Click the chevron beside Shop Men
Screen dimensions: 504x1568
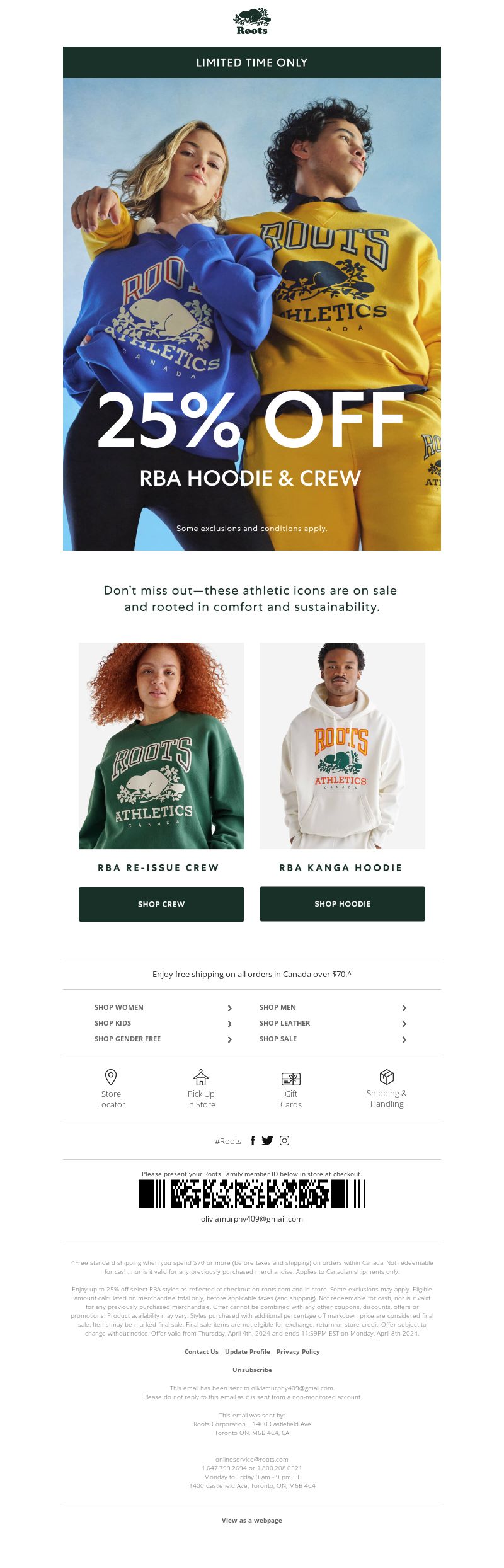[404, 1008]
